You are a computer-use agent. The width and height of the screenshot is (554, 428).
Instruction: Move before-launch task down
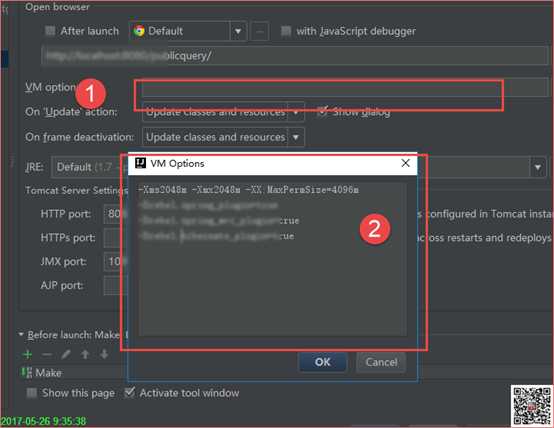tap(104, 354)
